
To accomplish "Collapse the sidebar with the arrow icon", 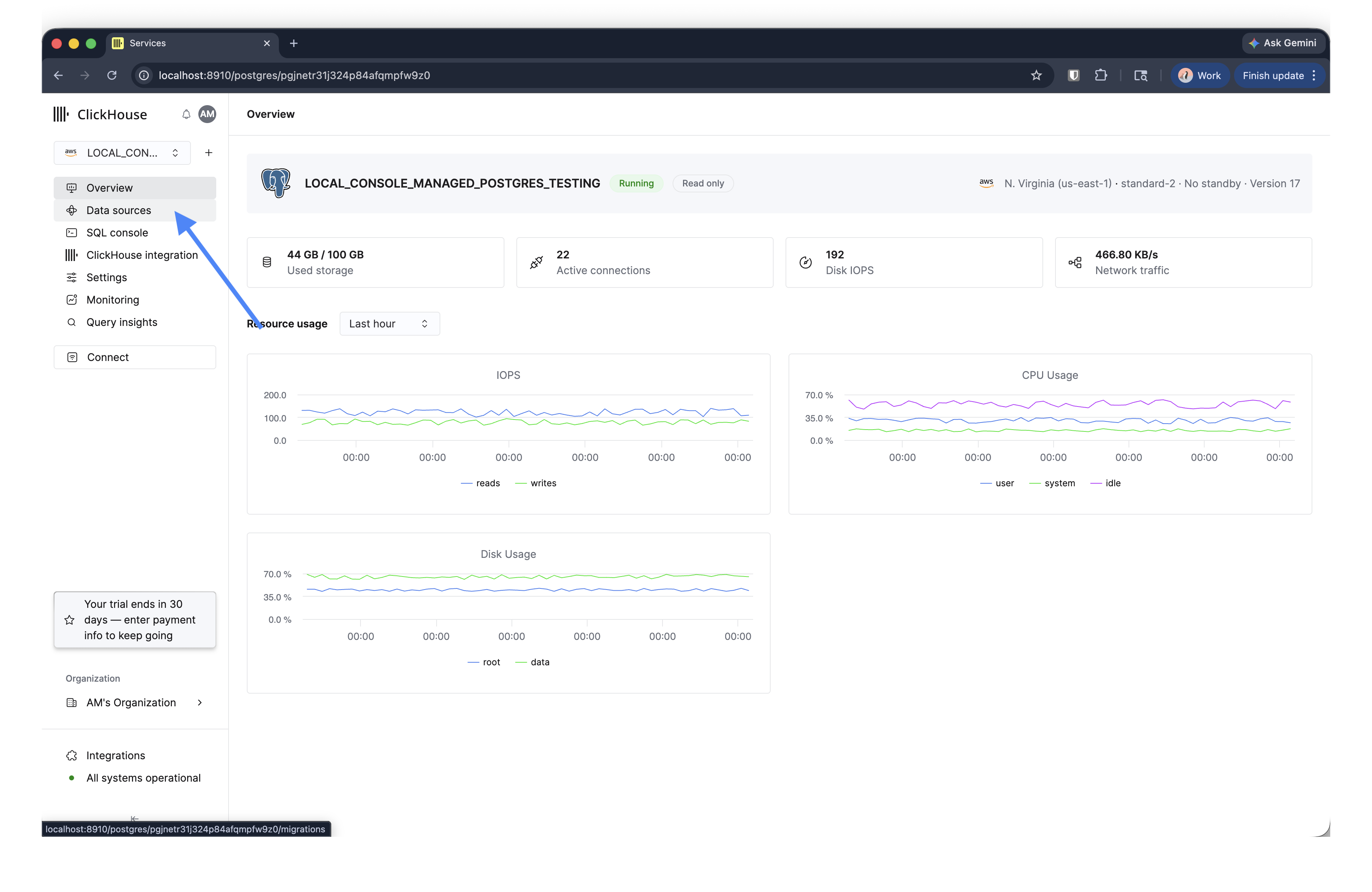I will (x=134, y=819).
